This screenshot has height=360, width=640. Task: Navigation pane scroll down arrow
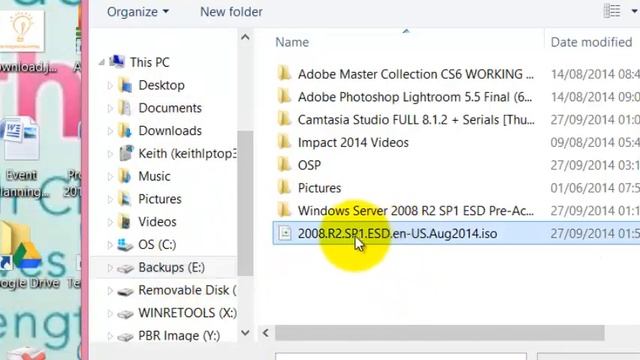coord(245,333)
